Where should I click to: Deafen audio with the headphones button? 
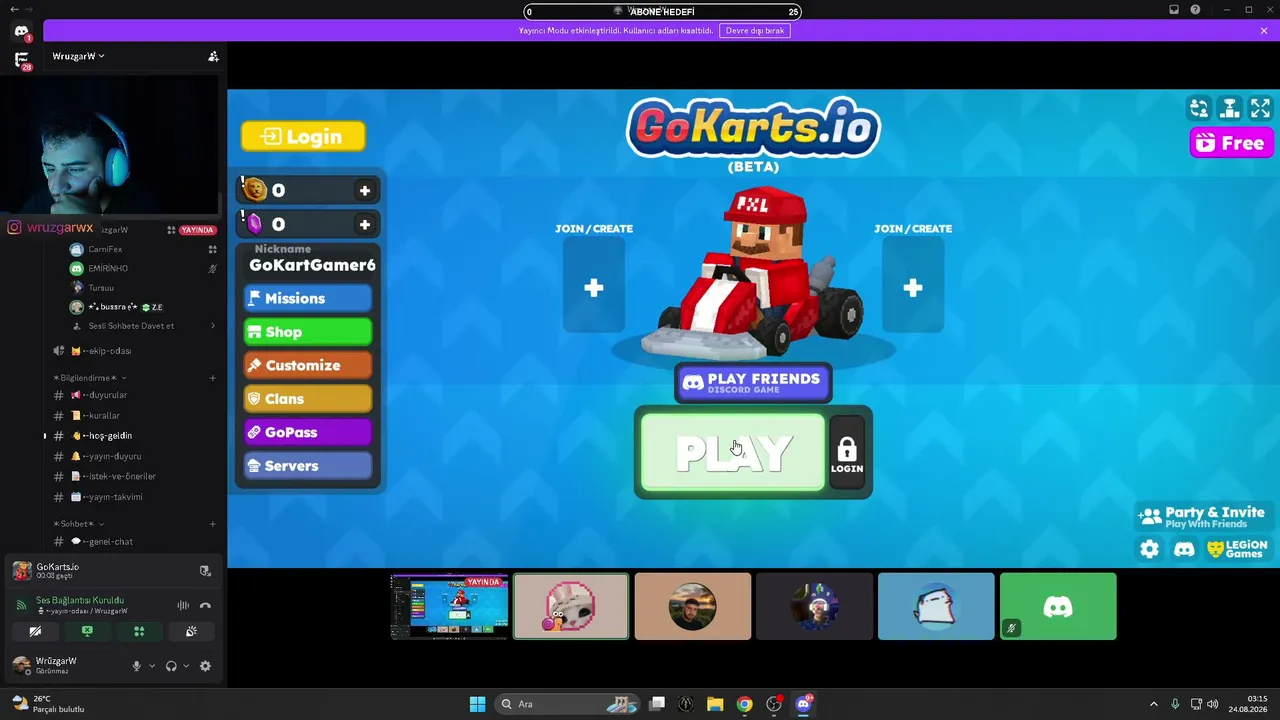coord(171,666)
